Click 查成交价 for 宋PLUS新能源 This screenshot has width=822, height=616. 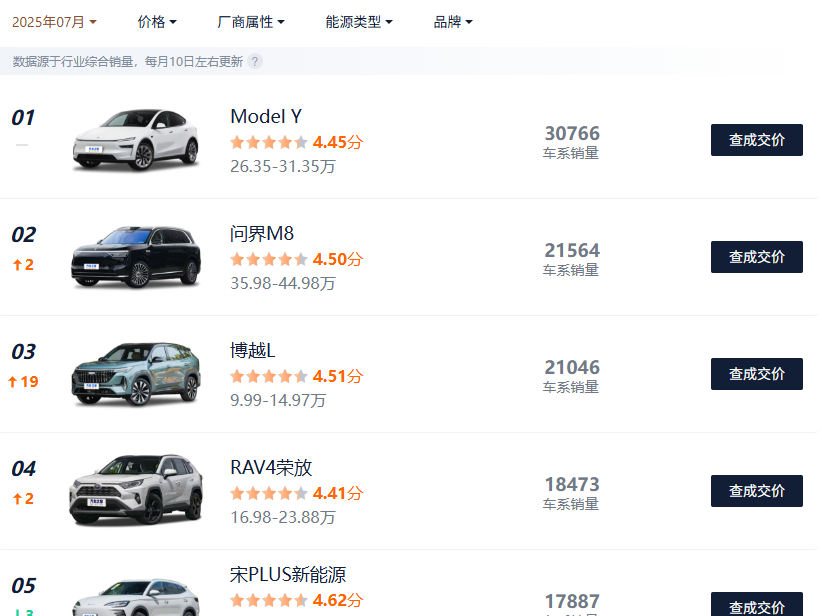(756, 604)
